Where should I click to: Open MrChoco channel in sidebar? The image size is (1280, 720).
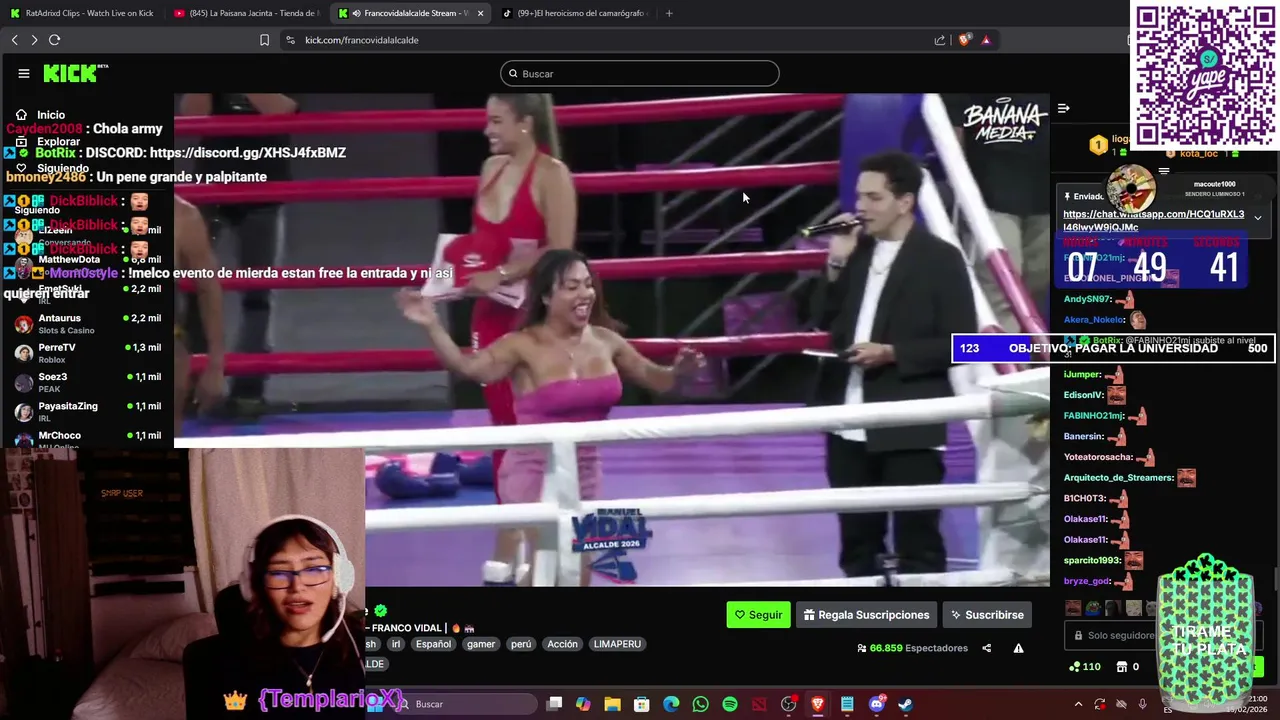coord(88,439)
